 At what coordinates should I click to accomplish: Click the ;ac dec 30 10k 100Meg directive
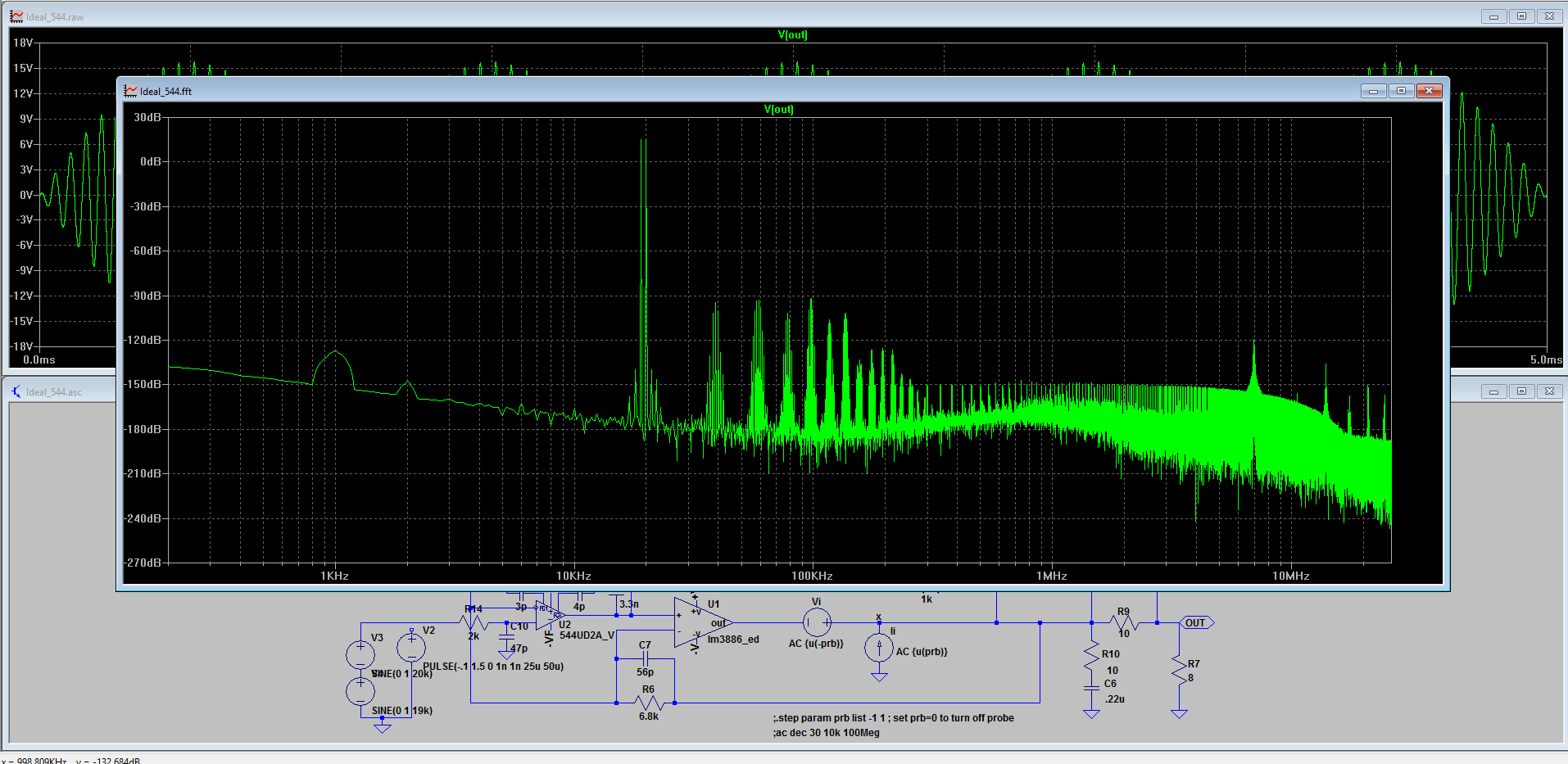826,733
